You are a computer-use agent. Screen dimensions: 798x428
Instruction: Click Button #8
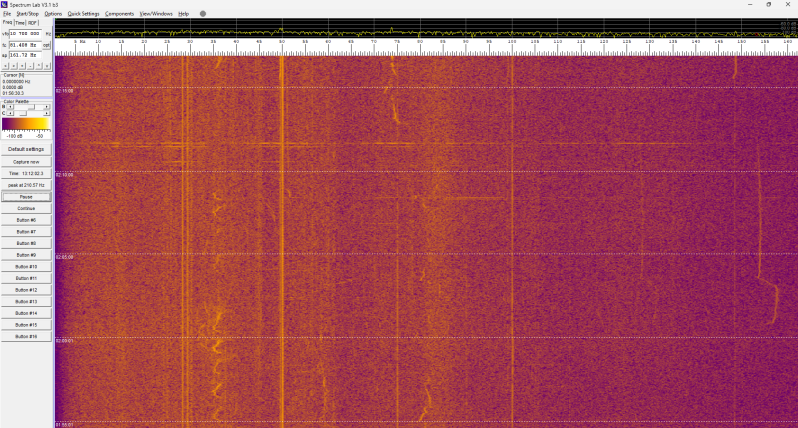pos(26,243)
